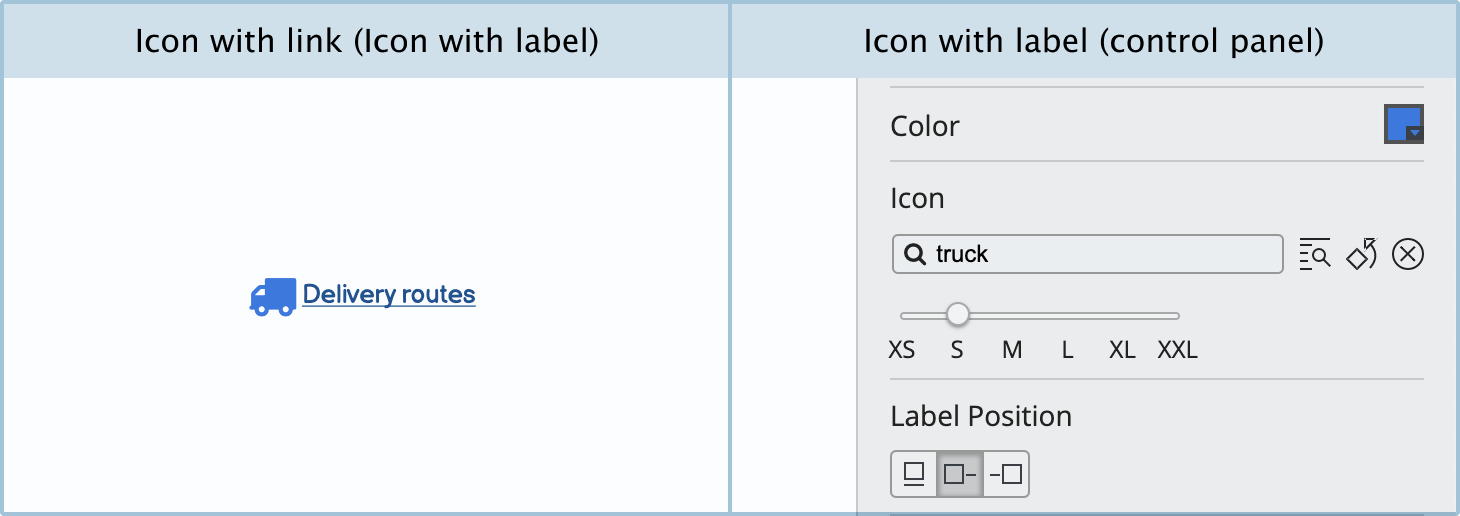Open the Delivery routes link
The image size is (1460, 516).
(389, 295)
